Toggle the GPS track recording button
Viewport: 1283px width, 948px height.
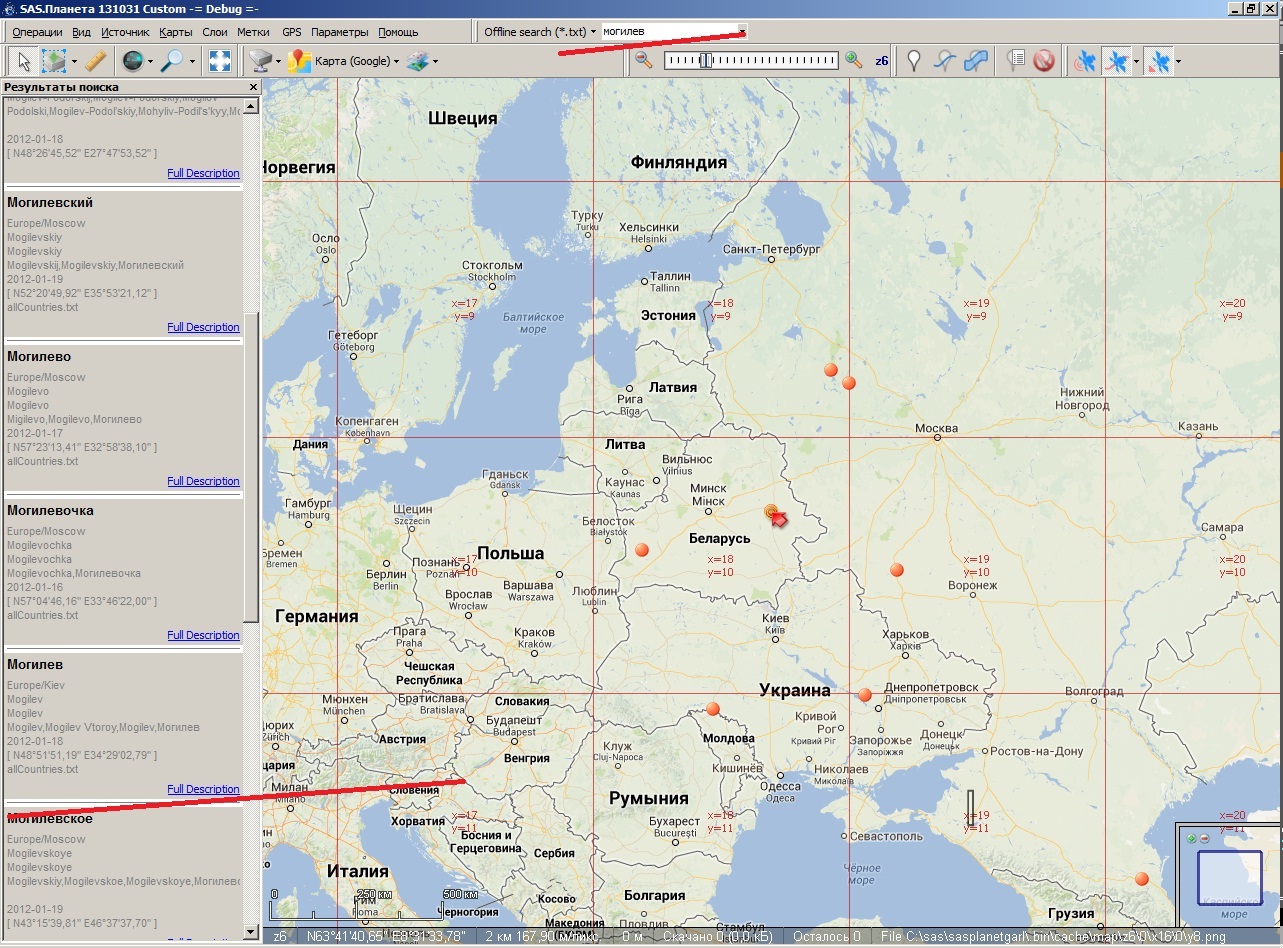1118,61
